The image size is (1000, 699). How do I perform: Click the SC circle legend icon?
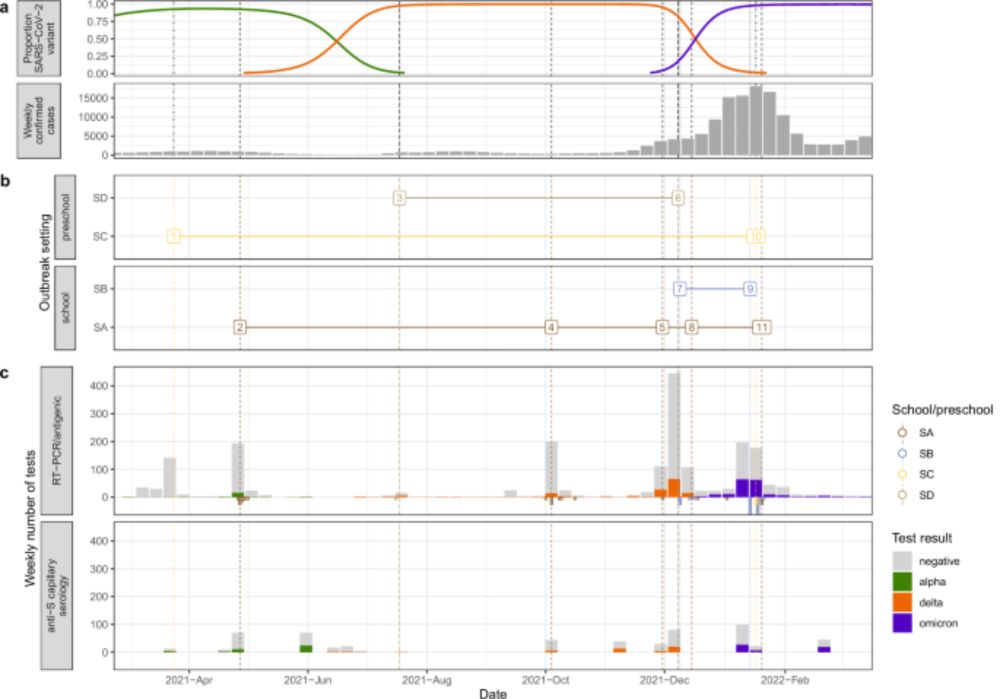(902, 474)
